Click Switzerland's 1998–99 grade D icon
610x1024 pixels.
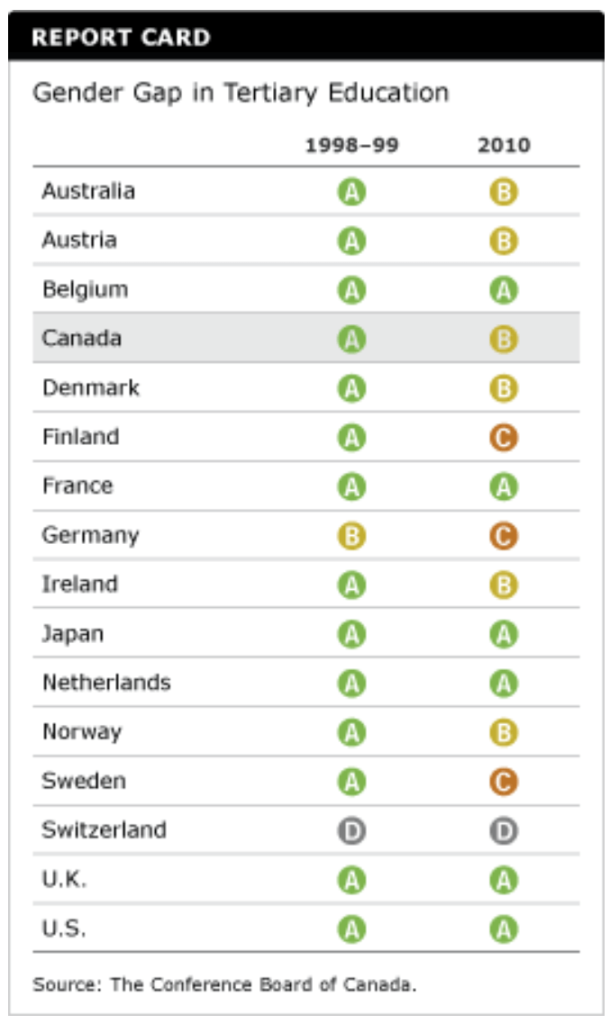pos(351,831)
